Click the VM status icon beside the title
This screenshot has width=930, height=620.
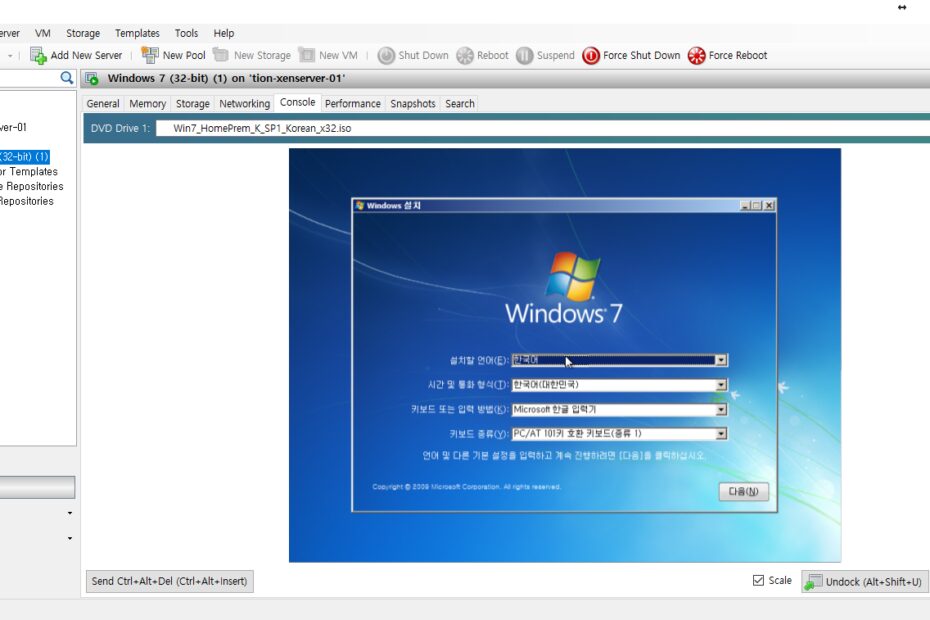point(92,78)
